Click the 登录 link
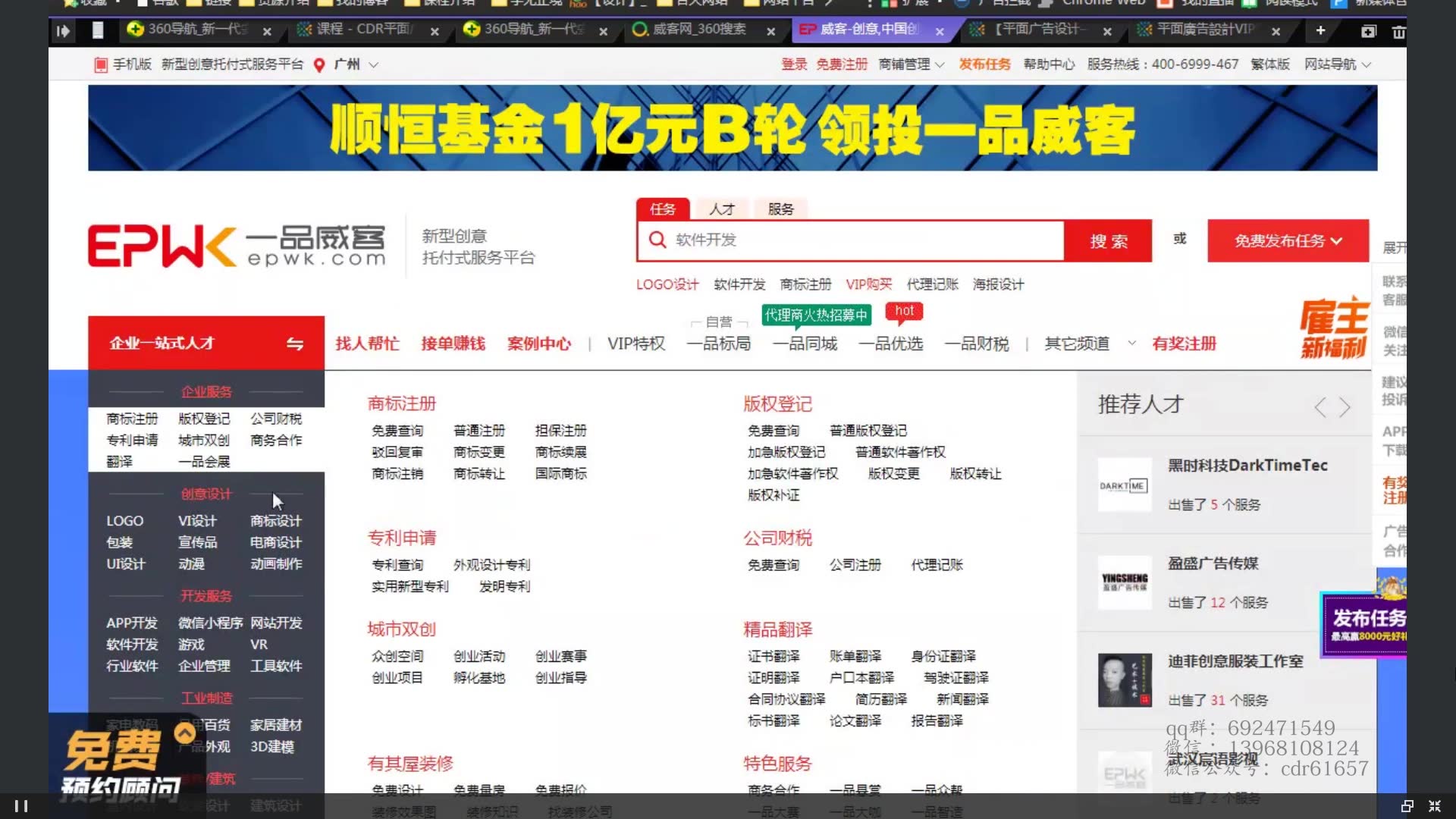This screenshot has height=819, width=1456. (794, 64)
